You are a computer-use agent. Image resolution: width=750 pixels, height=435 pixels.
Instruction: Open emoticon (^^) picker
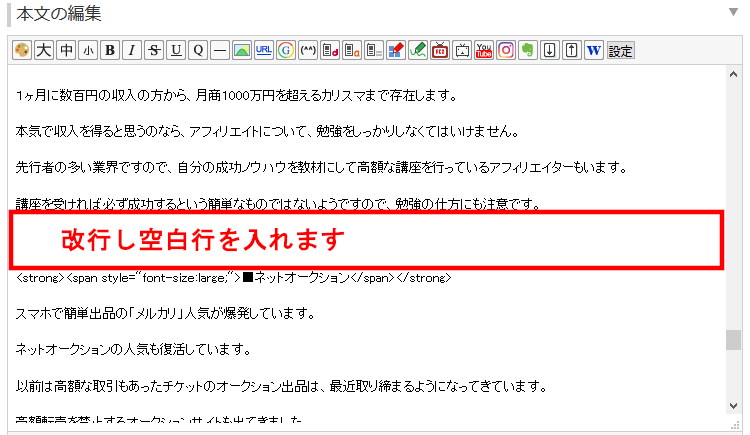308,50
